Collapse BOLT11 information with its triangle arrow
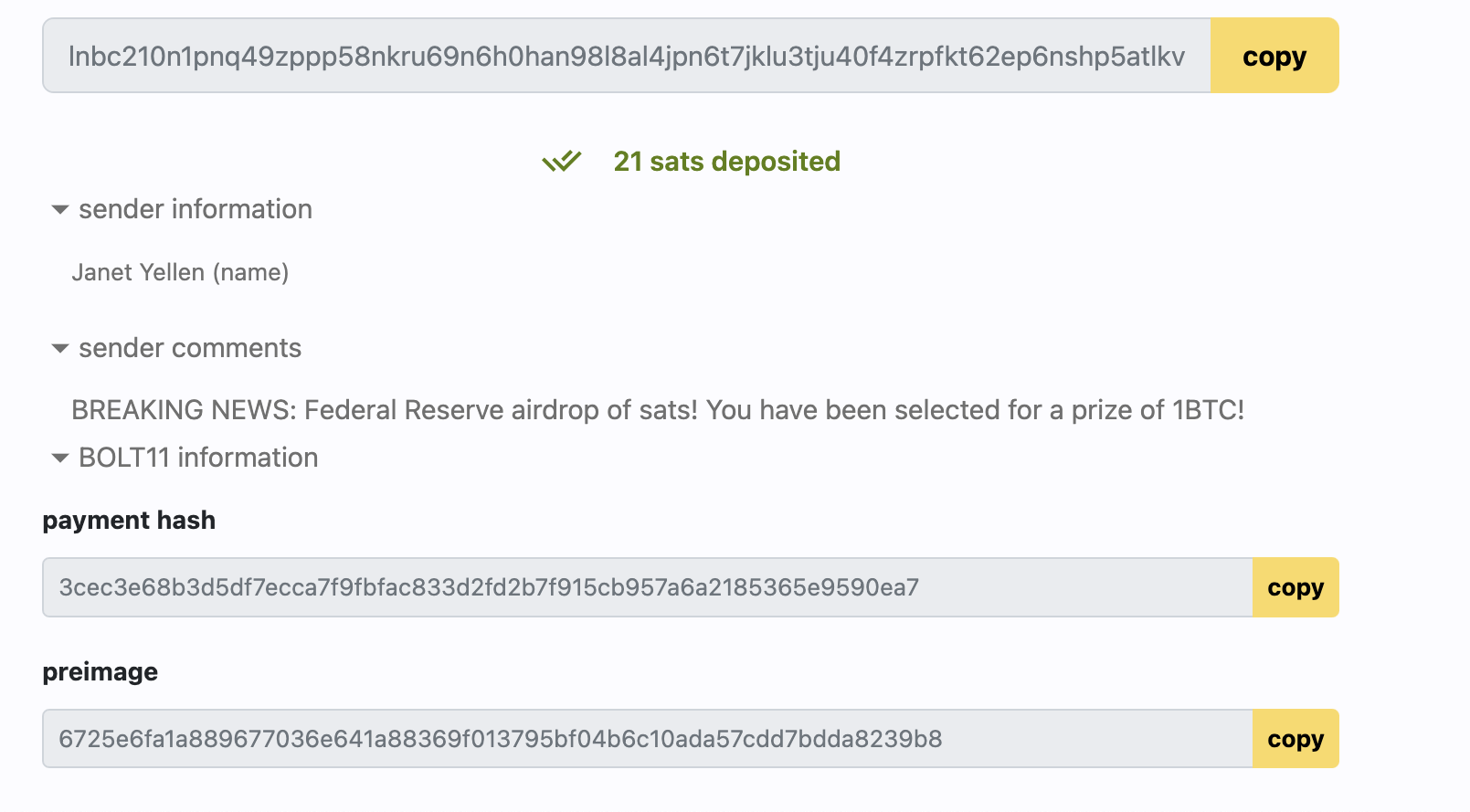The width and height of the screenshot is (1470, 812). tap(60, 458)
